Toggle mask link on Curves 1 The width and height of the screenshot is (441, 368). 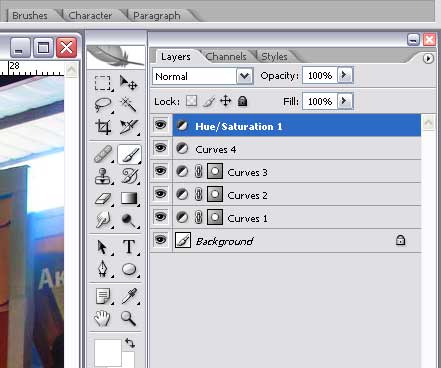198,217
